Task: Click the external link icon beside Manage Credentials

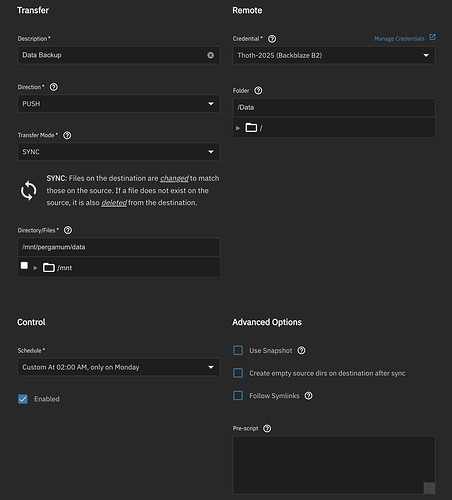Action: tap(432, 37)
